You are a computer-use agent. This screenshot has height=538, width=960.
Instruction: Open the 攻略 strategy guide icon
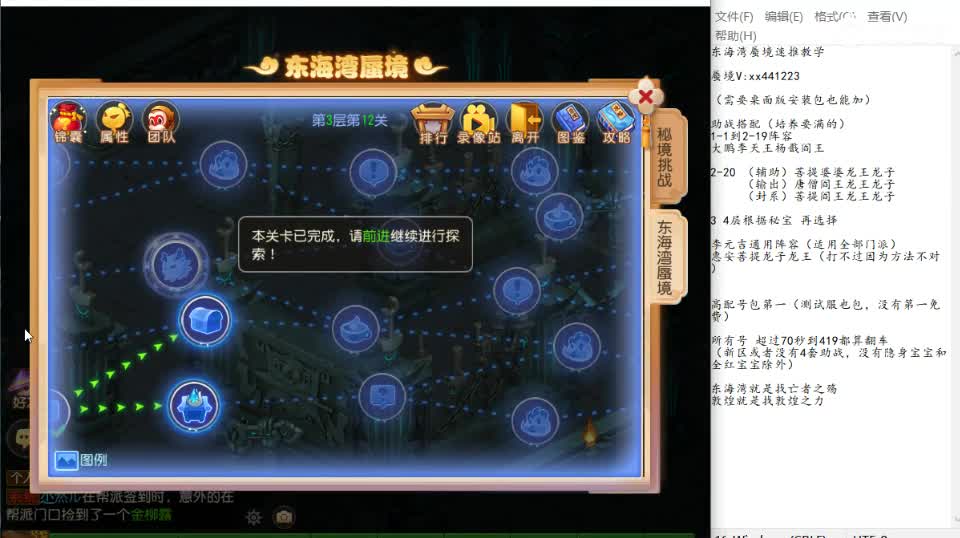click(x=616, y=124)
